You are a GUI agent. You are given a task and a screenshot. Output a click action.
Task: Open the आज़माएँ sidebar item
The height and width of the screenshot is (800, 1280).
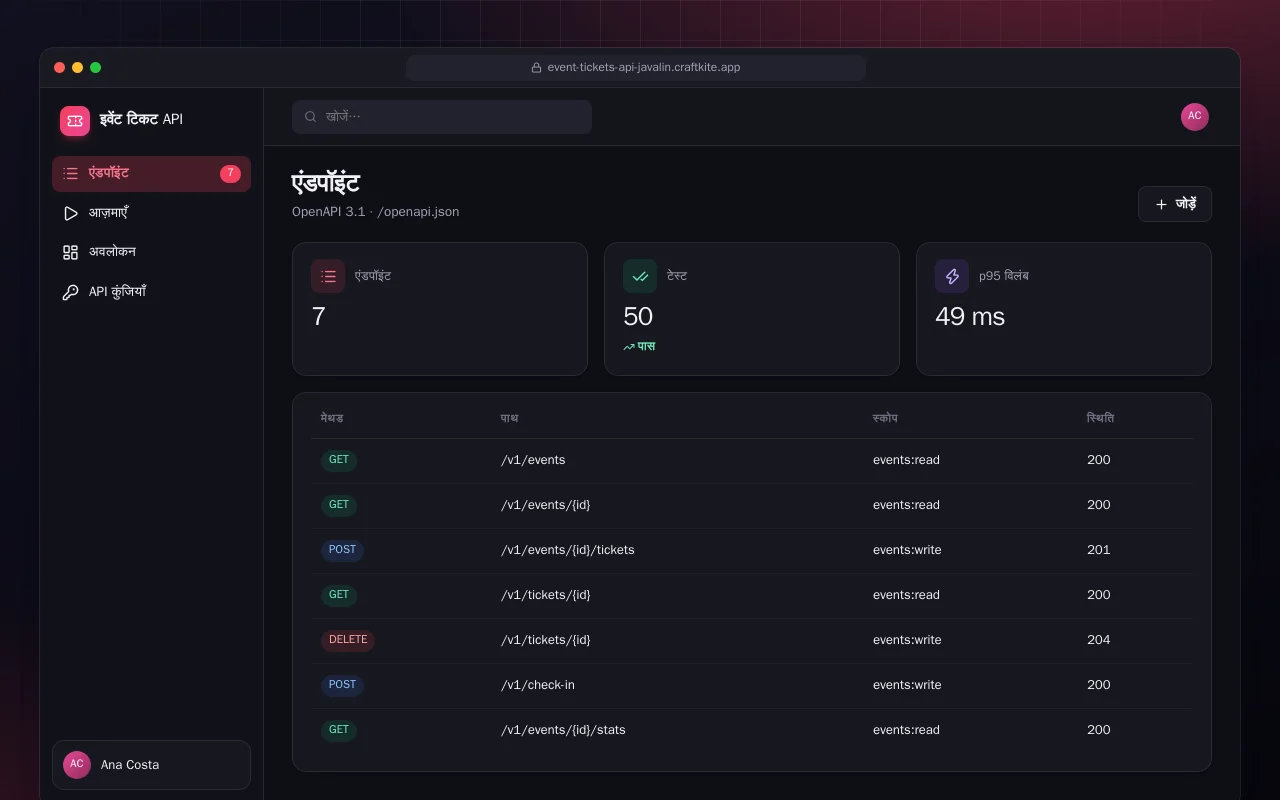pos(151,213)
